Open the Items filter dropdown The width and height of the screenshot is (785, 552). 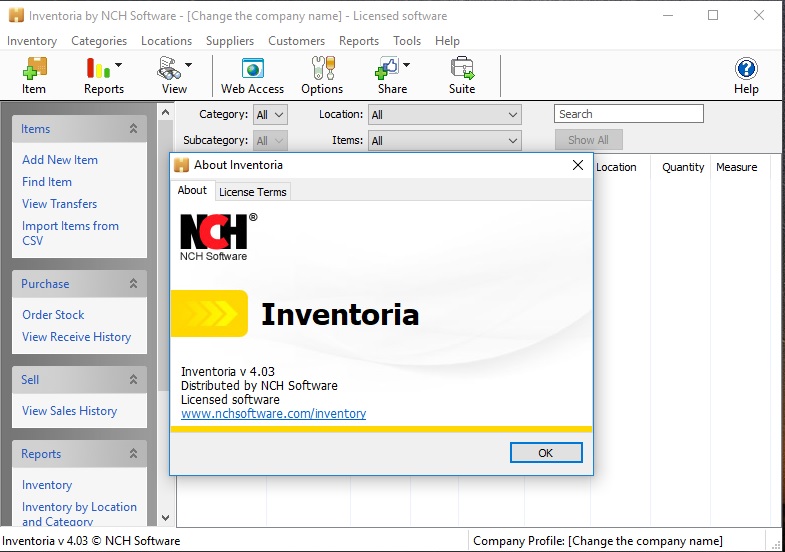445,141
